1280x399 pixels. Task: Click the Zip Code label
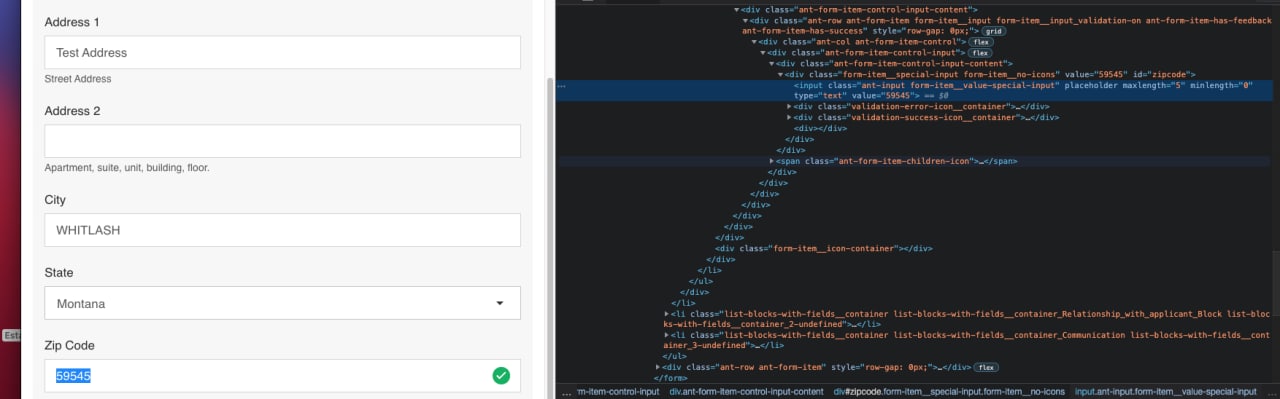tap(69, 346)
